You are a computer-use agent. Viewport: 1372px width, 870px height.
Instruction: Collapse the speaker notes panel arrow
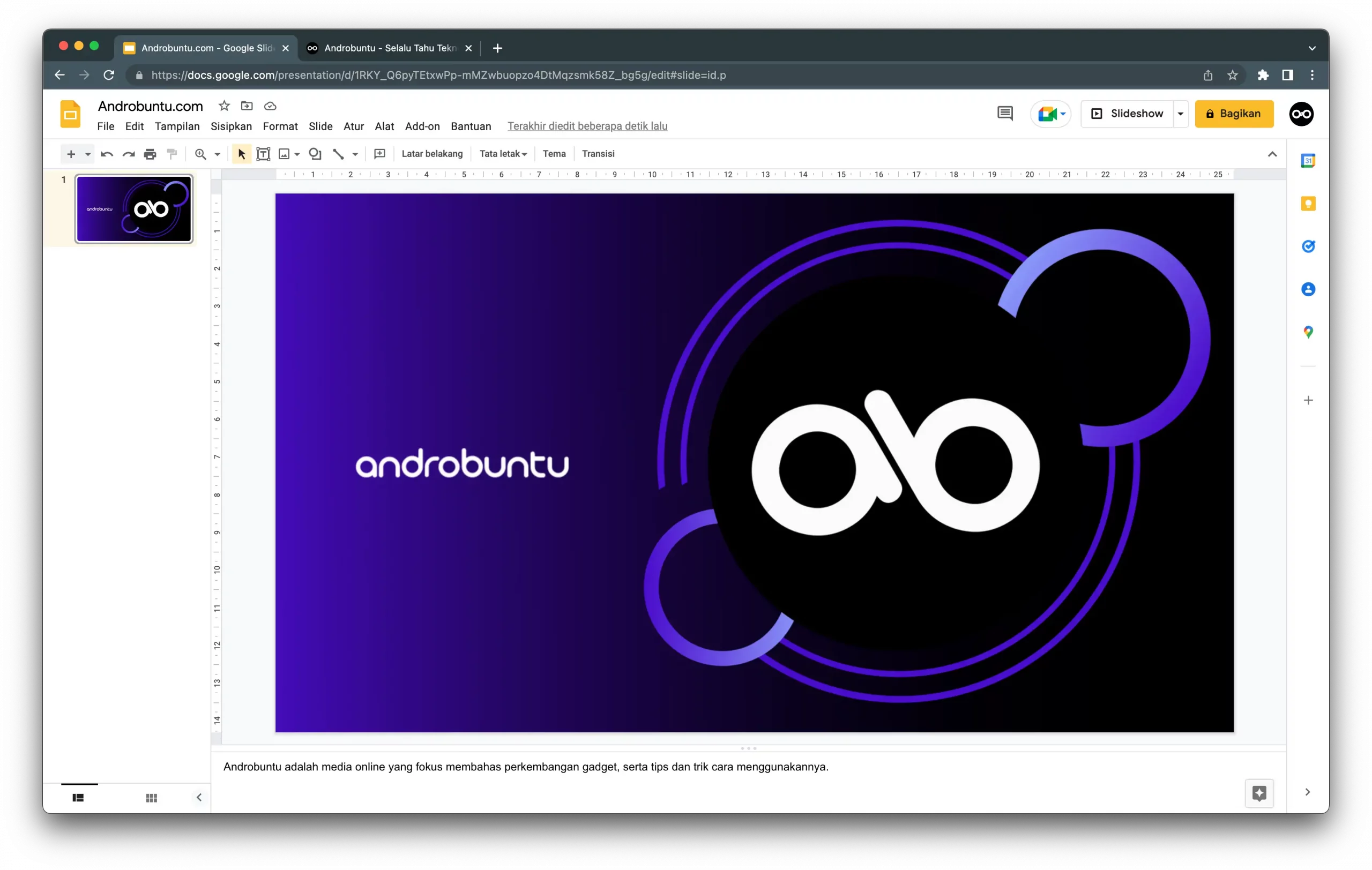(199, 797)
